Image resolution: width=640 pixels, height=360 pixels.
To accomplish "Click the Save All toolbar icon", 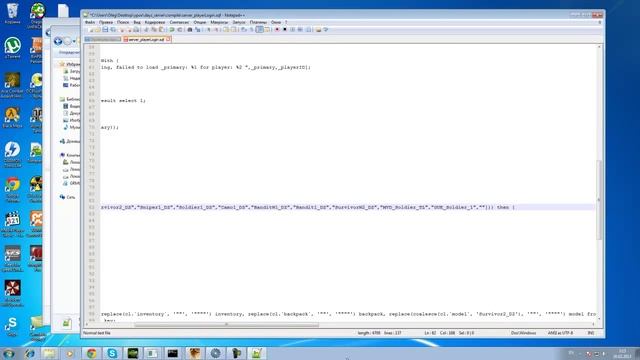I will tap(113, 29).
